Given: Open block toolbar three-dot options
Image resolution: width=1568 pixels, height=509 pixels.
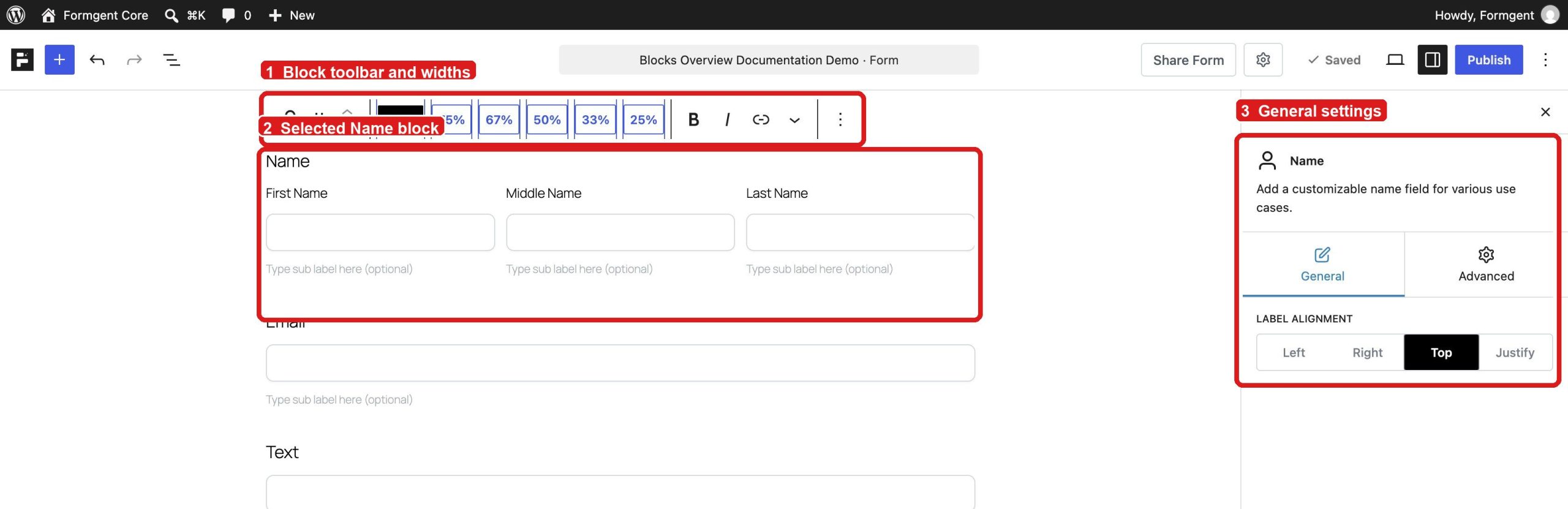Looking at the screenshot, I should [x=840, y=119].
